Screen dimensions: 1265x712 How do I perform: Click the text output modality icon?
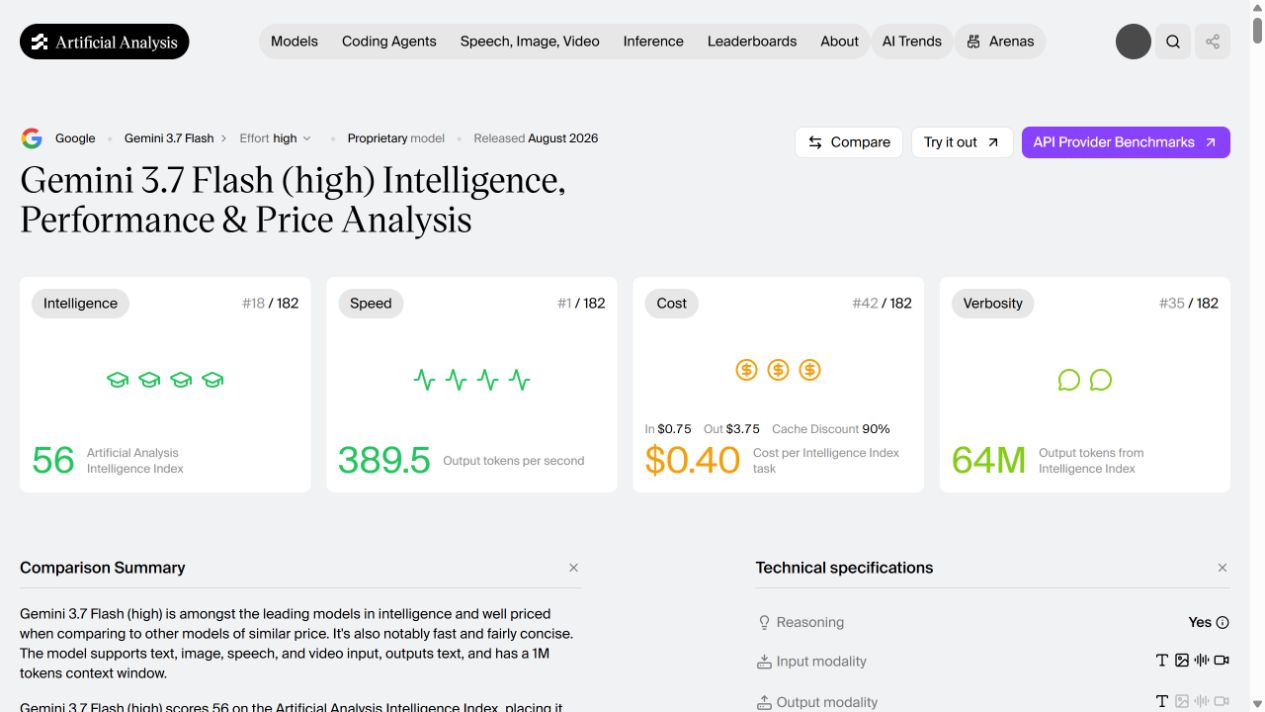(x=1162, y=701)
